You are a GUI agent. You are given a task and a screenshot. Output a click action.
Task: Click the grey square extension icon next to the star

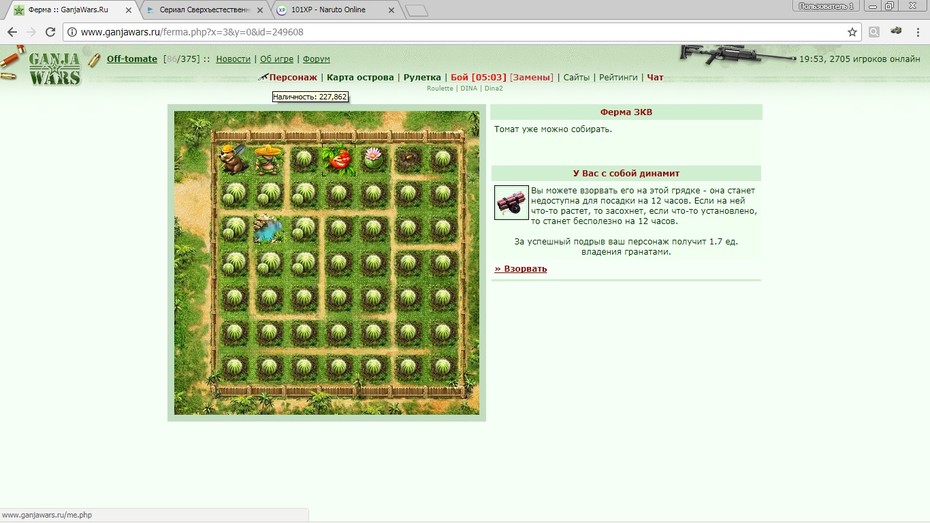tap(874, 32)
